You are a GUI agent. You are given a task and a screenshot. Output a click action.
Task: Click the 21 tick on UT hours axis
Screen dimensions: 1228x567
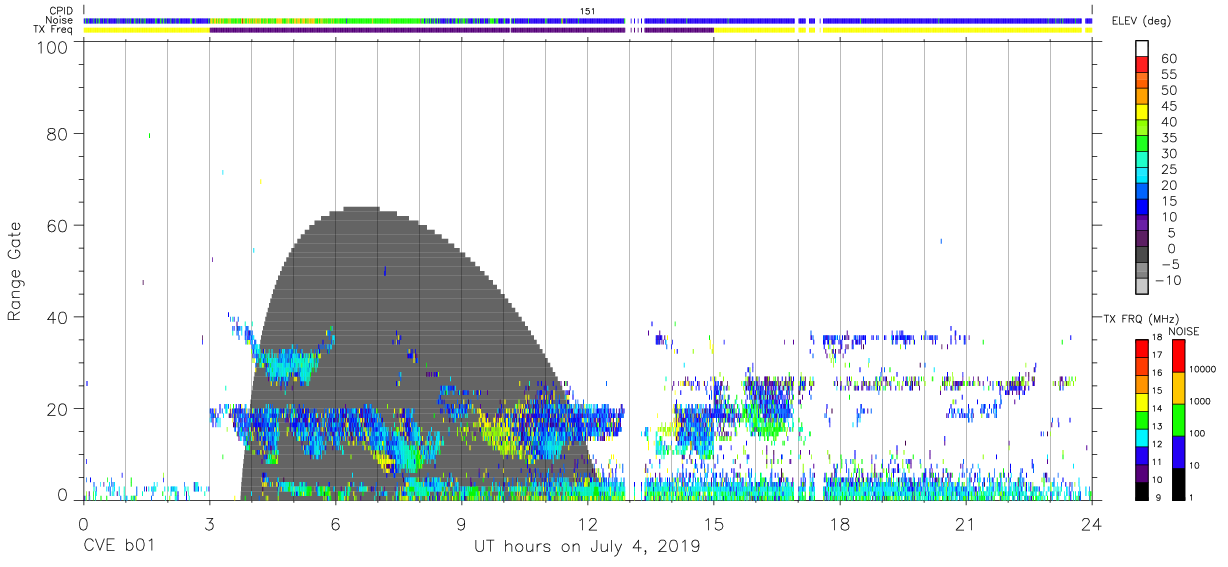pyautogui.click(x=966, y=523)
